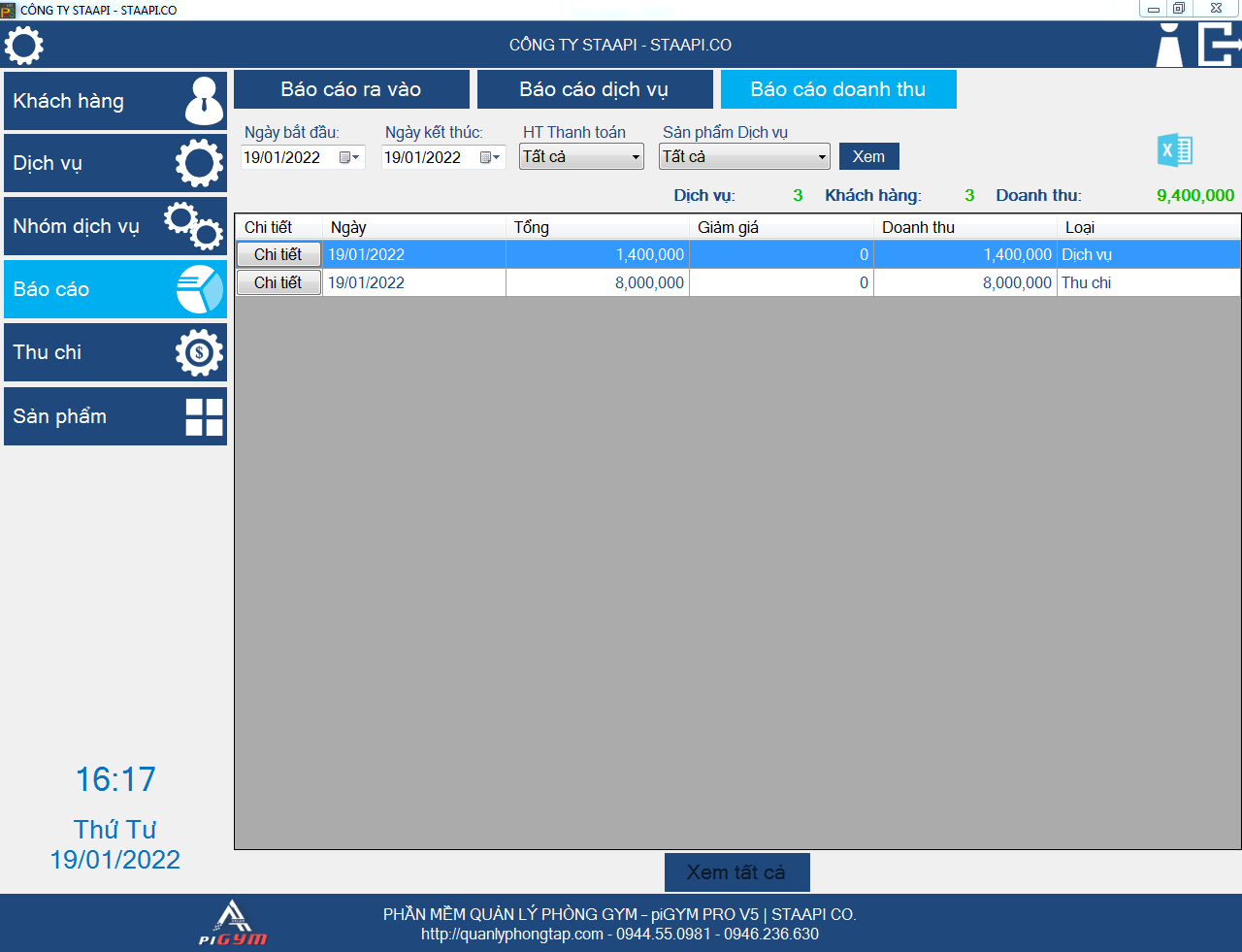Click the user account person icon
The height and width of the screenshot is (952, 1242).
[x=1169, y=46]
